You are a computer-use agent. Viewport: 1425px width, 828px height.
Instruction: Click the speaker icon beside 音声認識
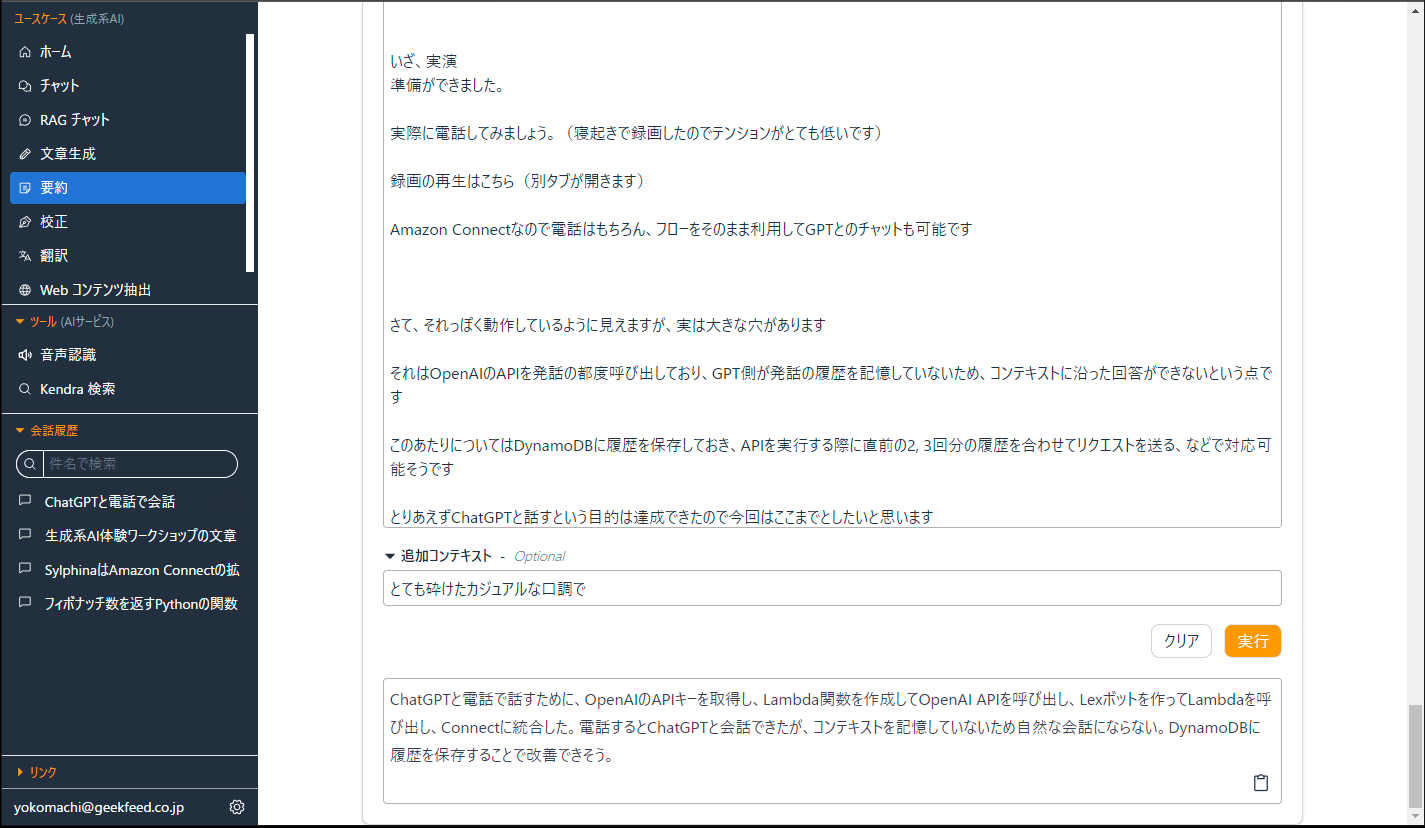(25, 355)
